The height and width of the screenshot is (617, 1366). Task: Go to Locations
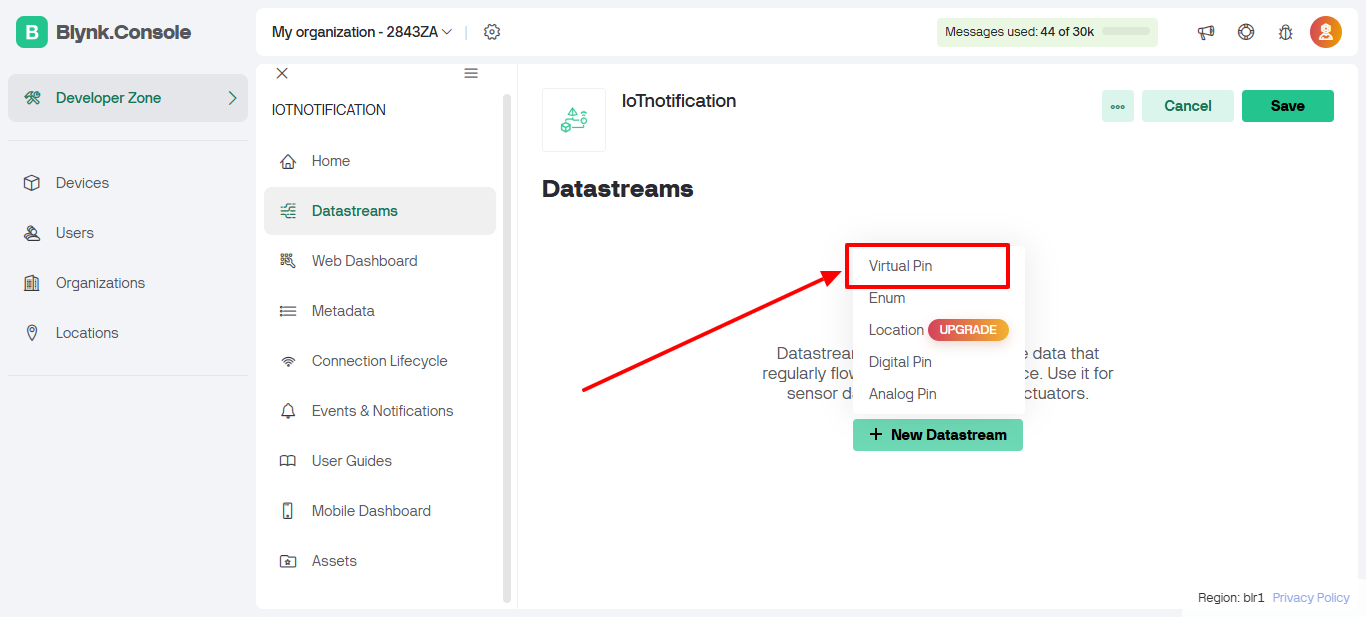point(128,333)
